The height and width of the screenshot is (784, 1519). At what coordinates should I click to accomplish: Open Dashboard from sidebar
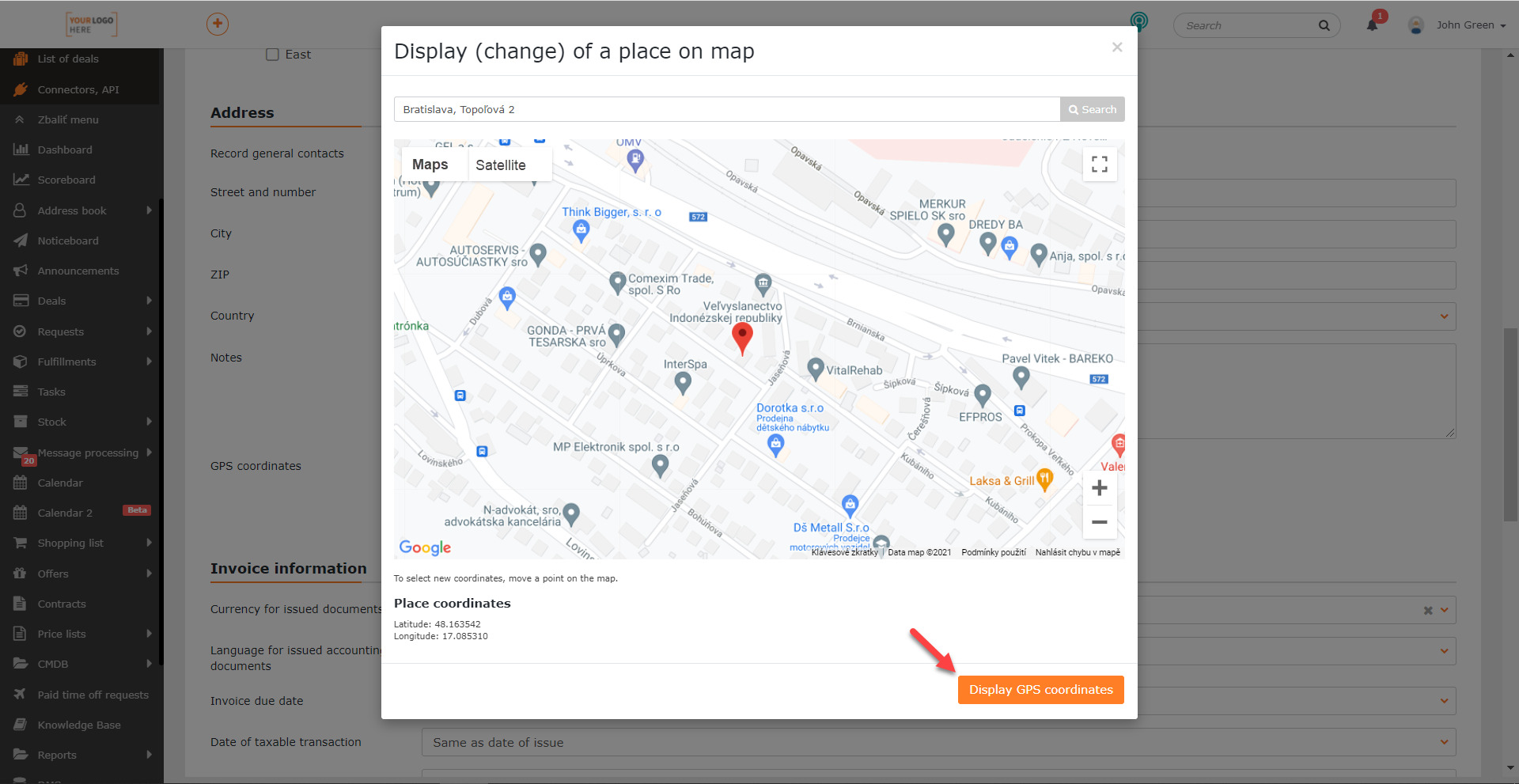[x=65, y=150]
